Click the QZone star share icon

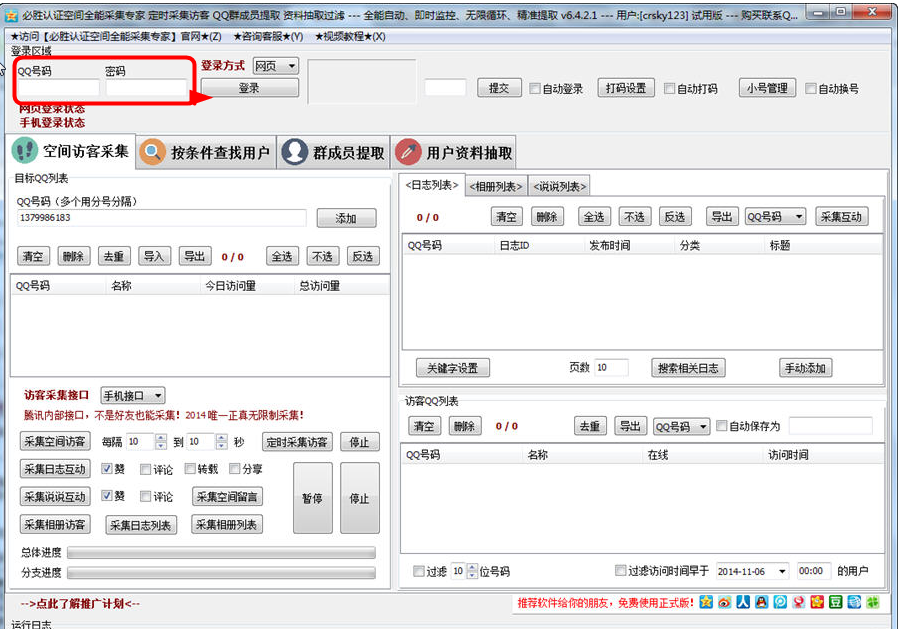coord(707,603)
